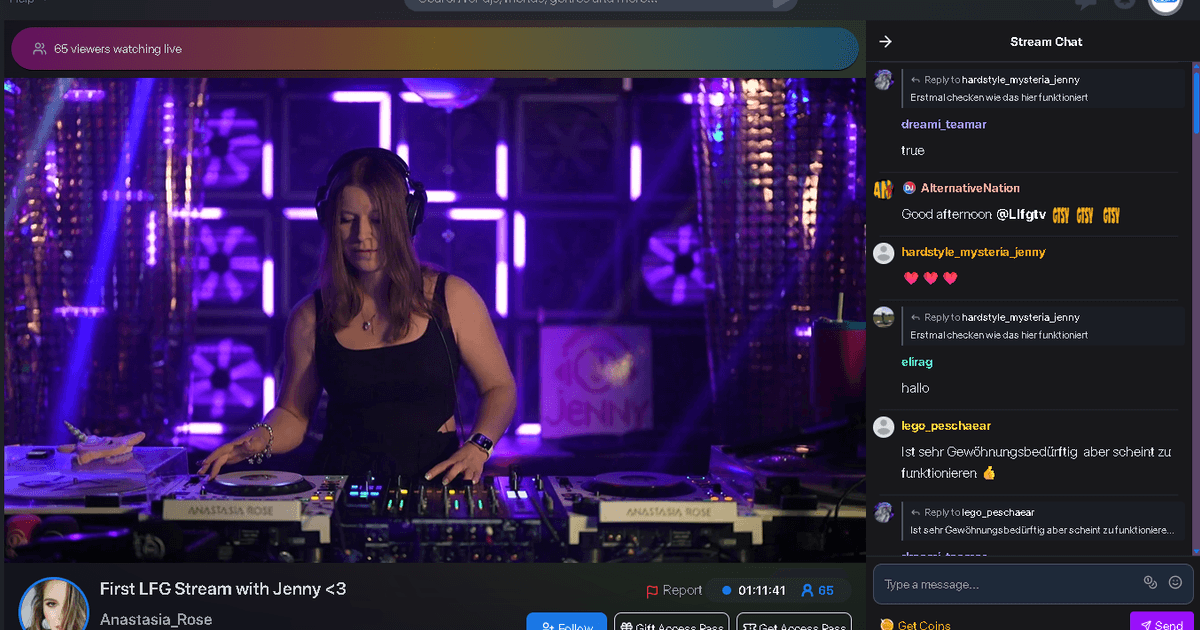Open the reply quote above eliag's message
1200x630 pixels.
[1044, 326]
